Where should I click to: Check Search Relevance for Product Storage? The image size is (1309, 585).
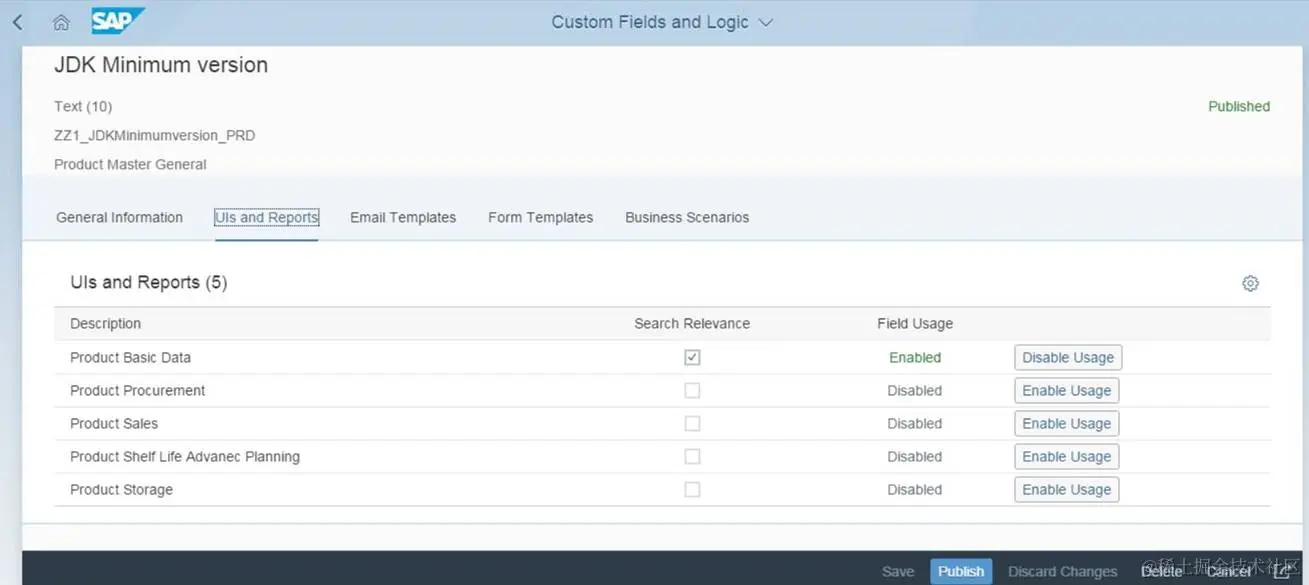click(692, 489)
